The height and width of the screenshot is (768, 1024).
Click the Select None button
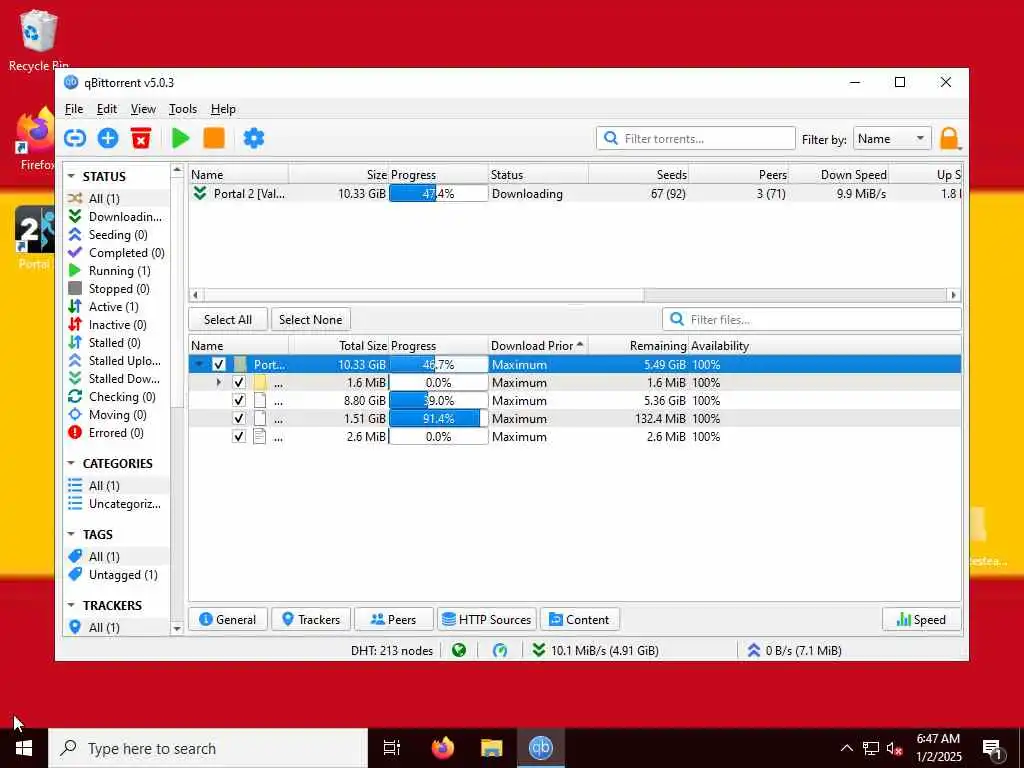[311, 319]
